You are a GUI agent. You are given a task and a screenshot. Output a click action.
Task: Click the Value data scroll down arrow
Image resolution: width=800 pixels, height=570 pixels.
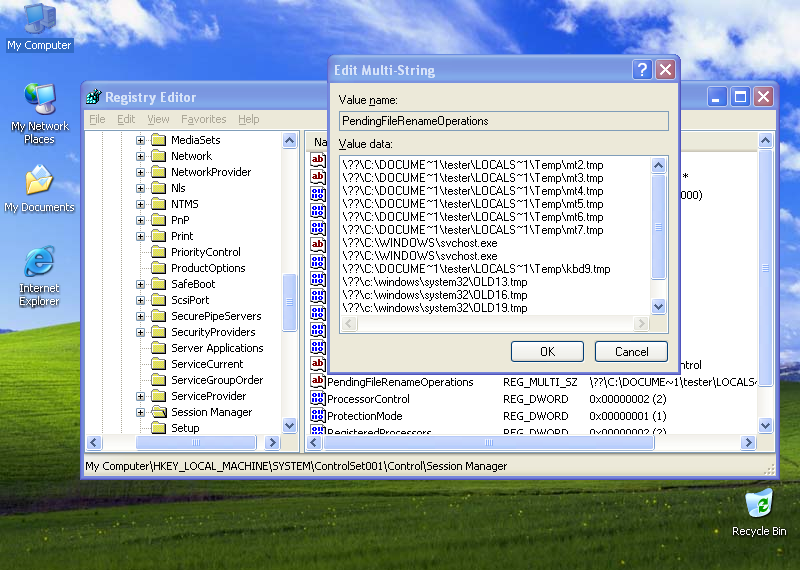658,306
